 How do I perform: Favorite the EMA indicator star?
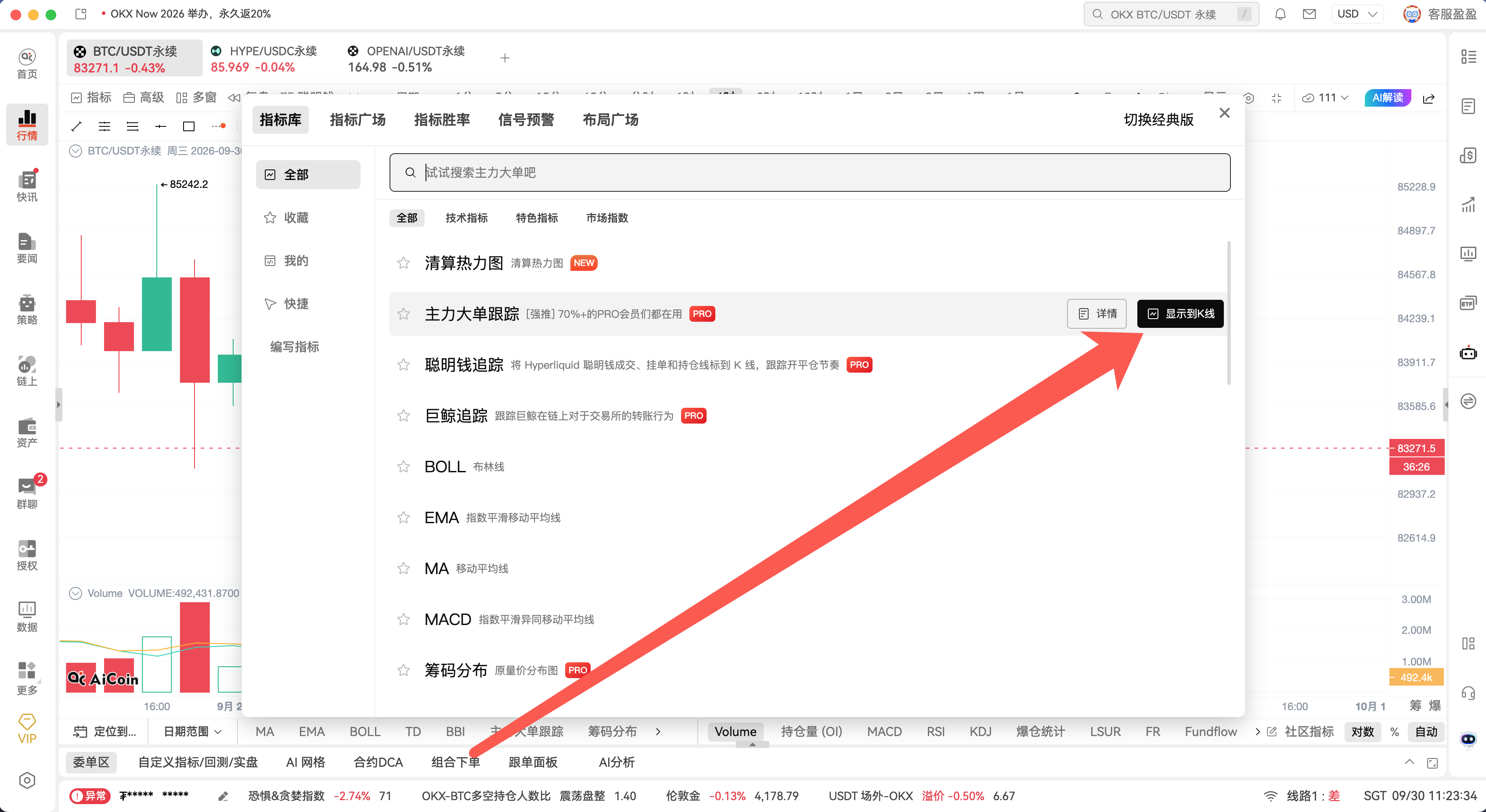403,518
